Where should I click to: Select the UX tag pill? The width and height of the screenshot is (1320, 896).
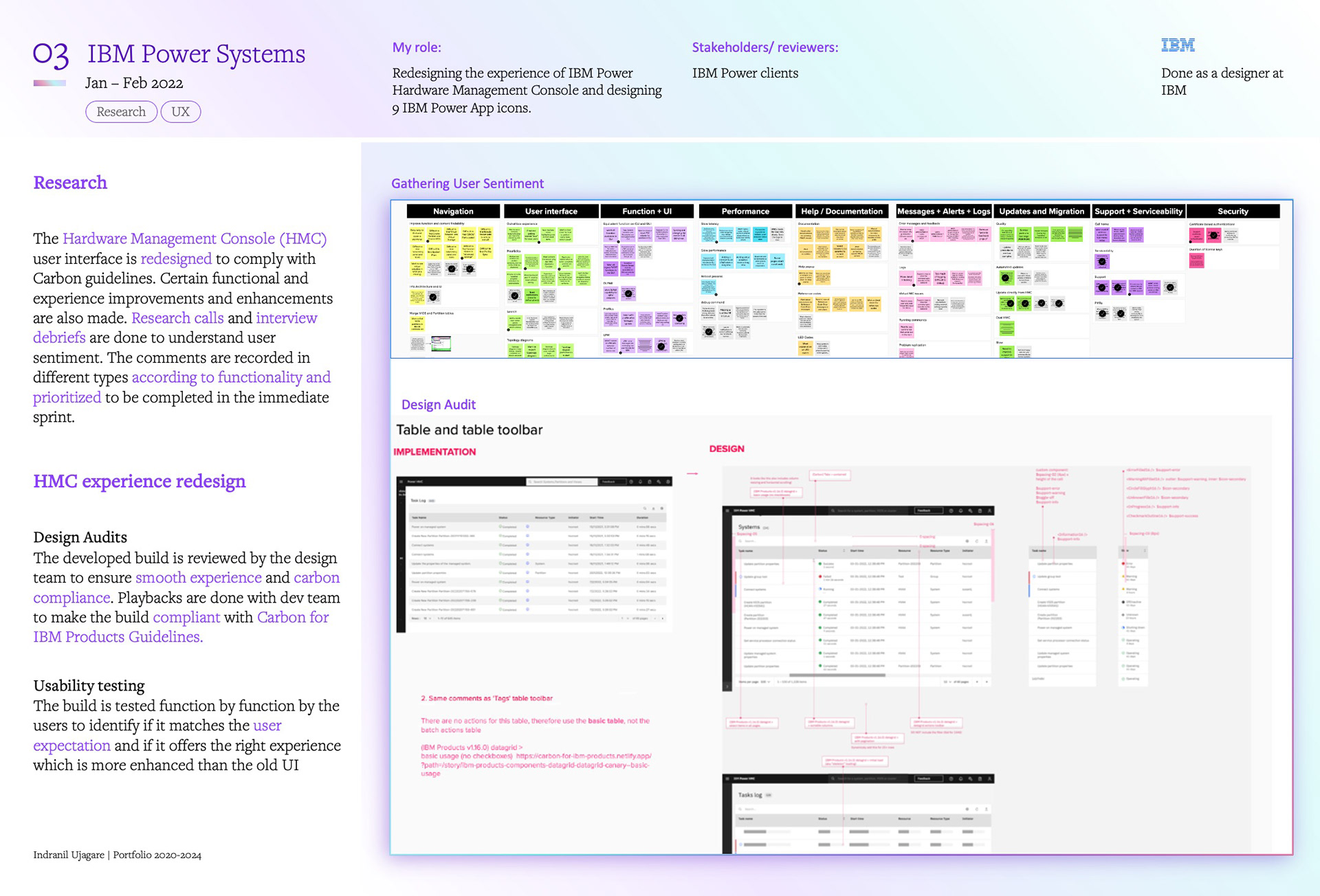tap(180, 111)
